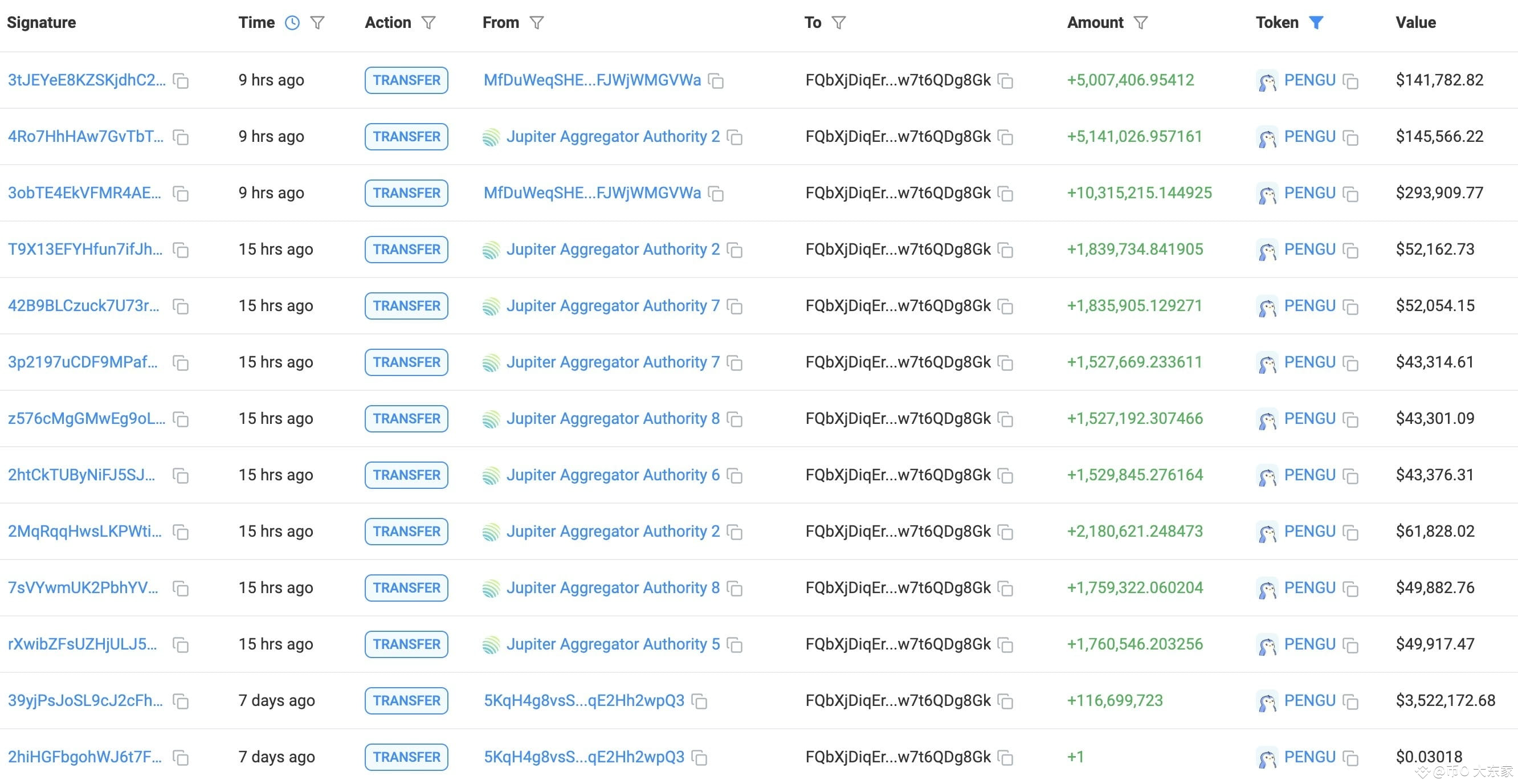This screenshot has height=784, width=1518.
Task: Open Jupiter Aggregator Authority 8 in $49,882.76 row
Action: click(x=613, y=588)
